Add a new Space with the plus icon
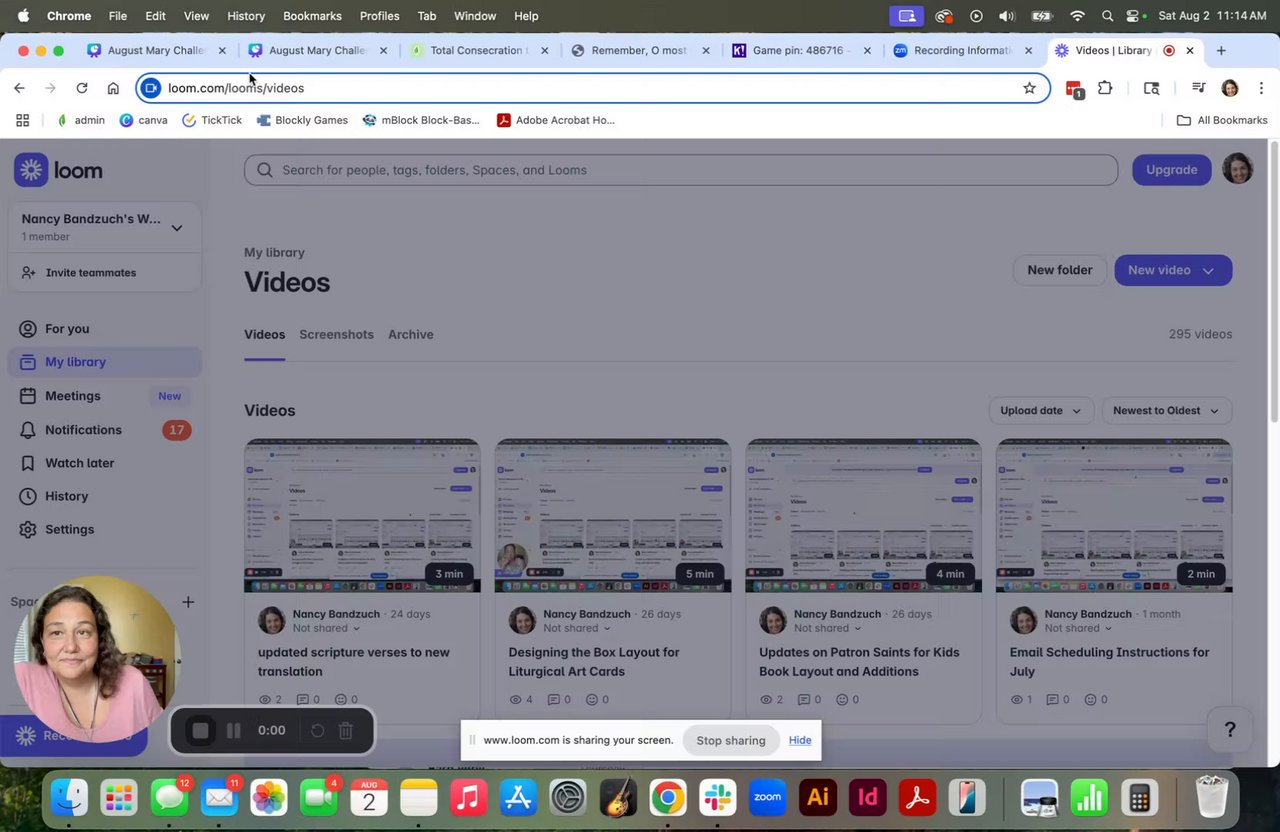 (x=188, y=602)
